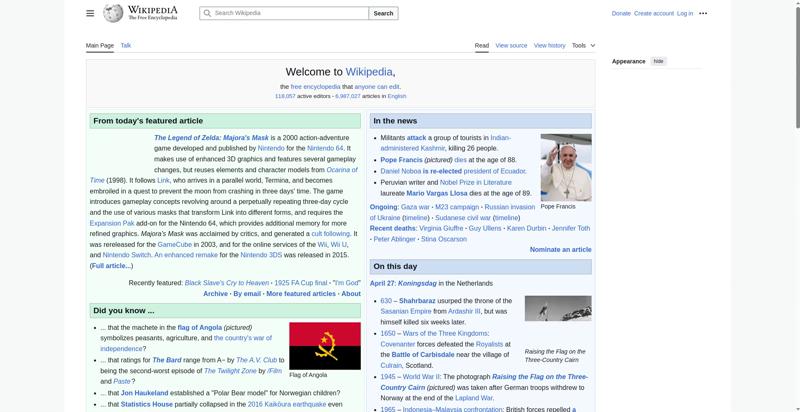Open the Jennifer Toth link
The width and height of the screenshot is (800, 412).
point(571,228)
